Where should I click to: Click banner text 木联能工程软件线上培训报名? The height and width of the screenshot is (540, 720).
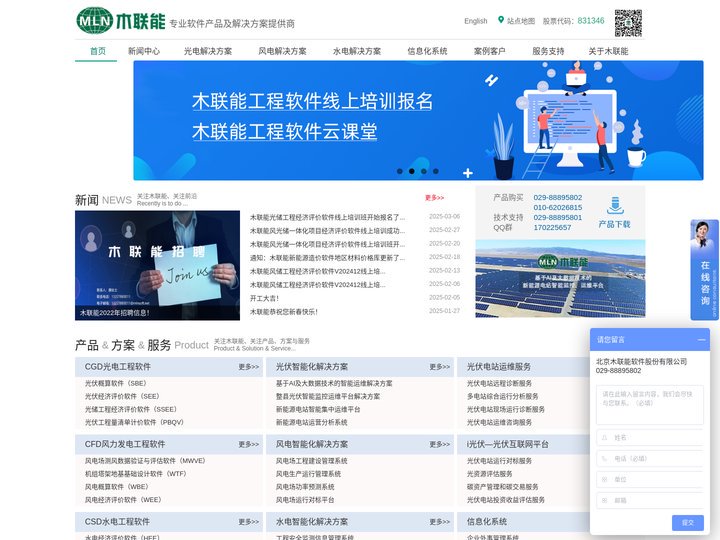[x=312, y=101]
